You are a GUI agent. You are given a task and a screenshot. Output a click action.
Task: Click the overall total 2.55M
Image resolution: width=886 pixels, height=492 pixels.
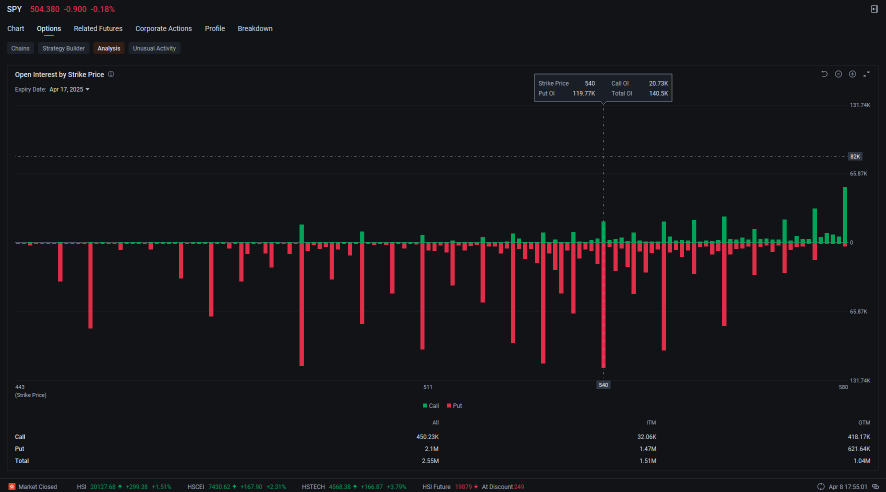430,460
